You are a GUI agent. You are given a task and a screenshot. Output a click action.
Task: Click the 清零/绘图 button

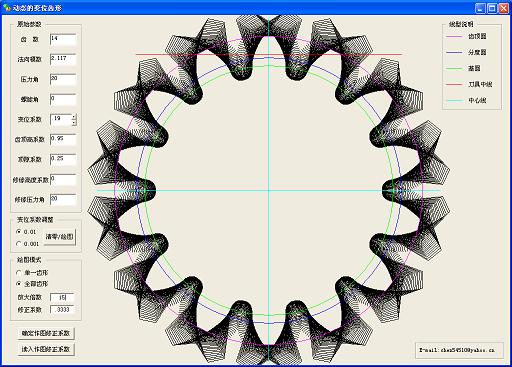(x=60, y=237)
